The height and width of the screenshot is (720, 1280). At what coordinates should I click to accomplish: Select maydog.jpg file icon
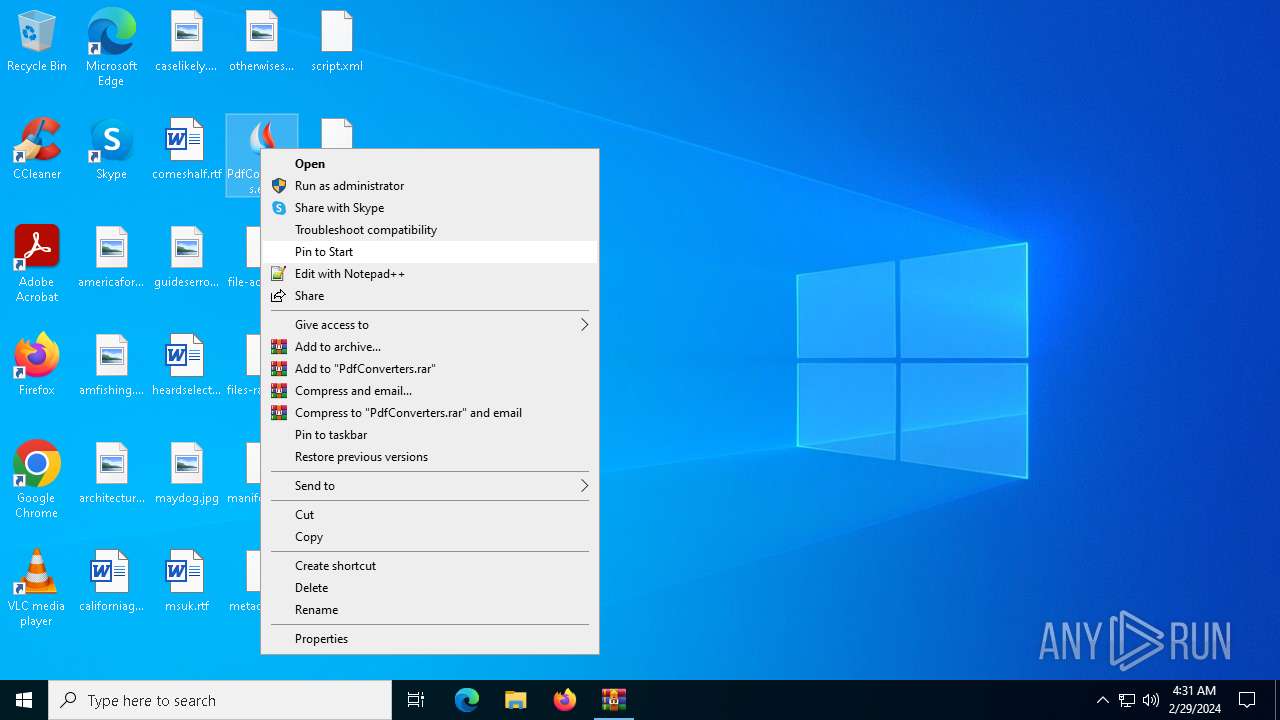pyautogui.click(x=186, y=474)
